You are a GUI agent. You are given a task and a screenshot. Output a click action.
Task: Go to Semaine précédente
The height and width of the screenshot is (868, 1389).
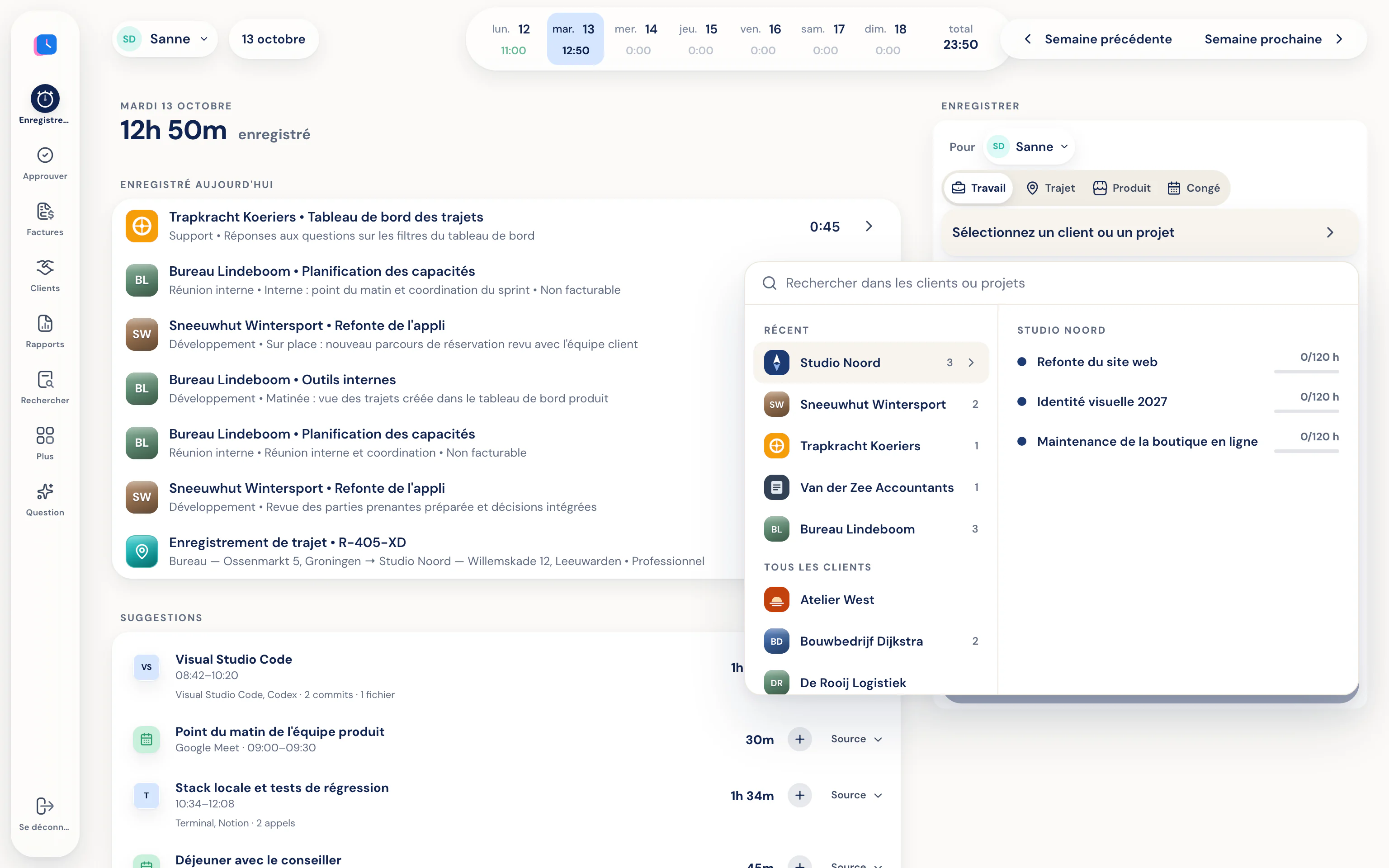coord(1099,39)
